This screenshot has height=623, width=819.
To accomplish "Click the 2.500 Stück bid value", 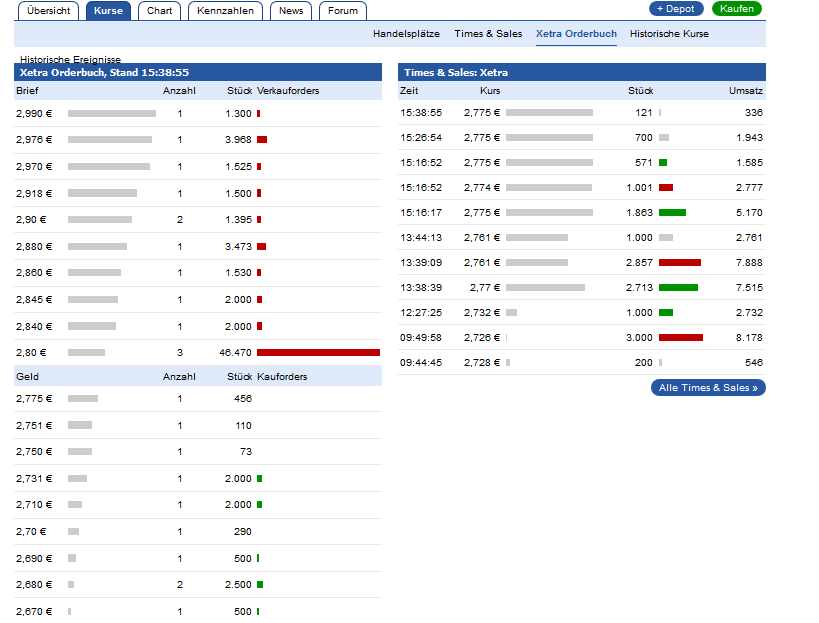I will 238,584.
